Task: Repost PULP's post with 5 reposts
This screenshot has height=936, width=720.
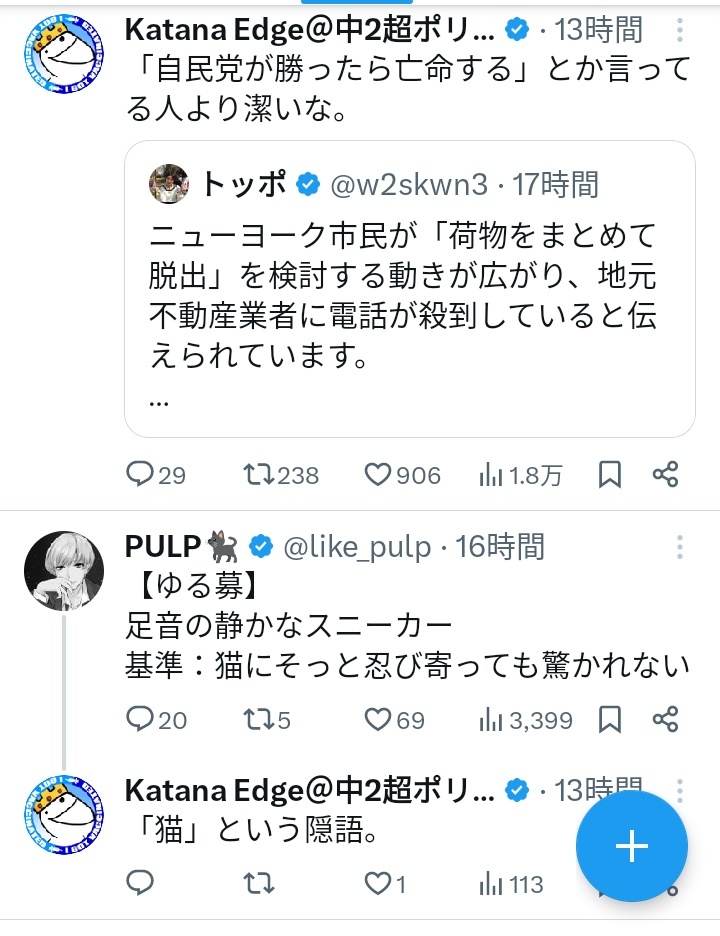Action: tap(260, 718)
